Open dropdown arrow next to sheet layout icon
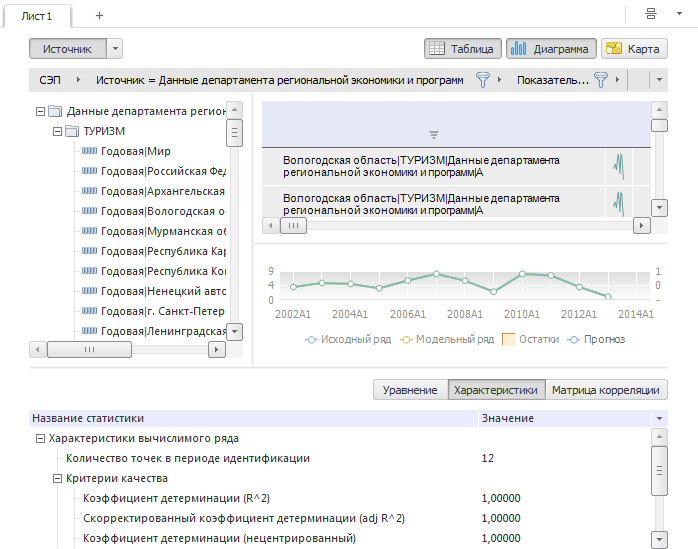The height and width of the screenshot is (549, 698). pyautogui.click(x=679, y=14)
